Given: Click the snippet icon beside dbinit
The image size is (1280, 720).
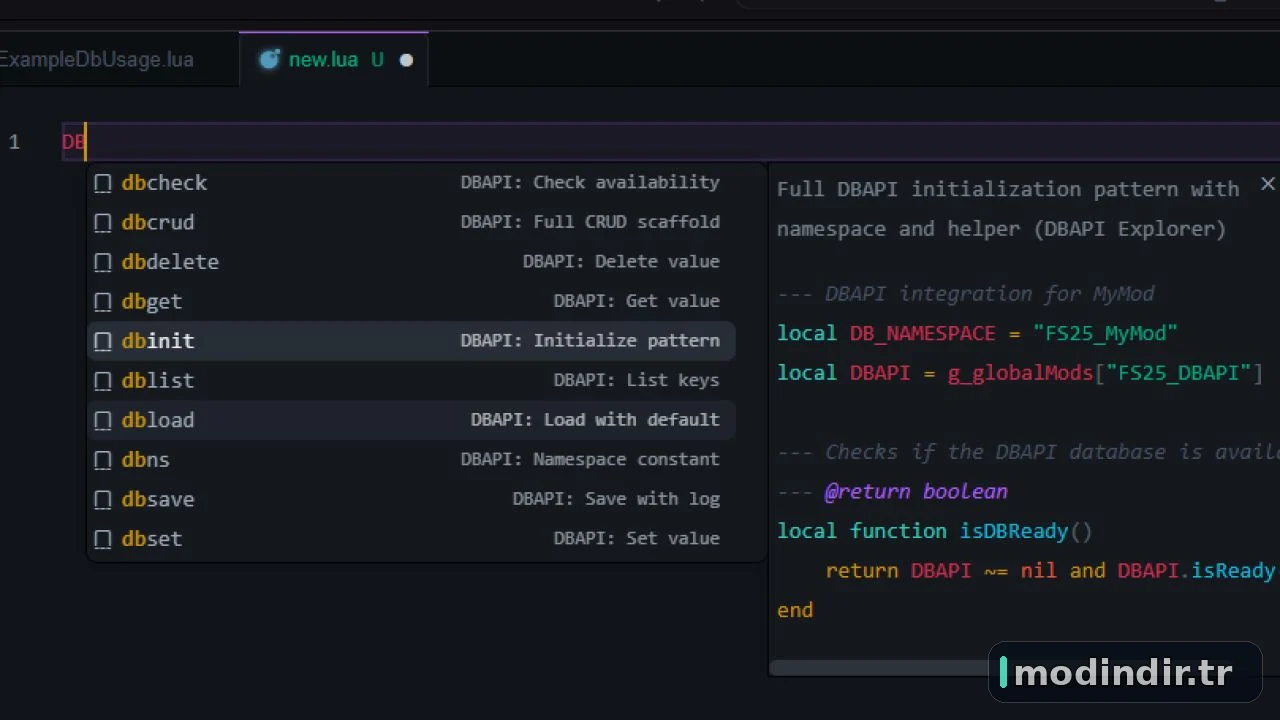Looking at the screenshot, I should pos(102,341).
